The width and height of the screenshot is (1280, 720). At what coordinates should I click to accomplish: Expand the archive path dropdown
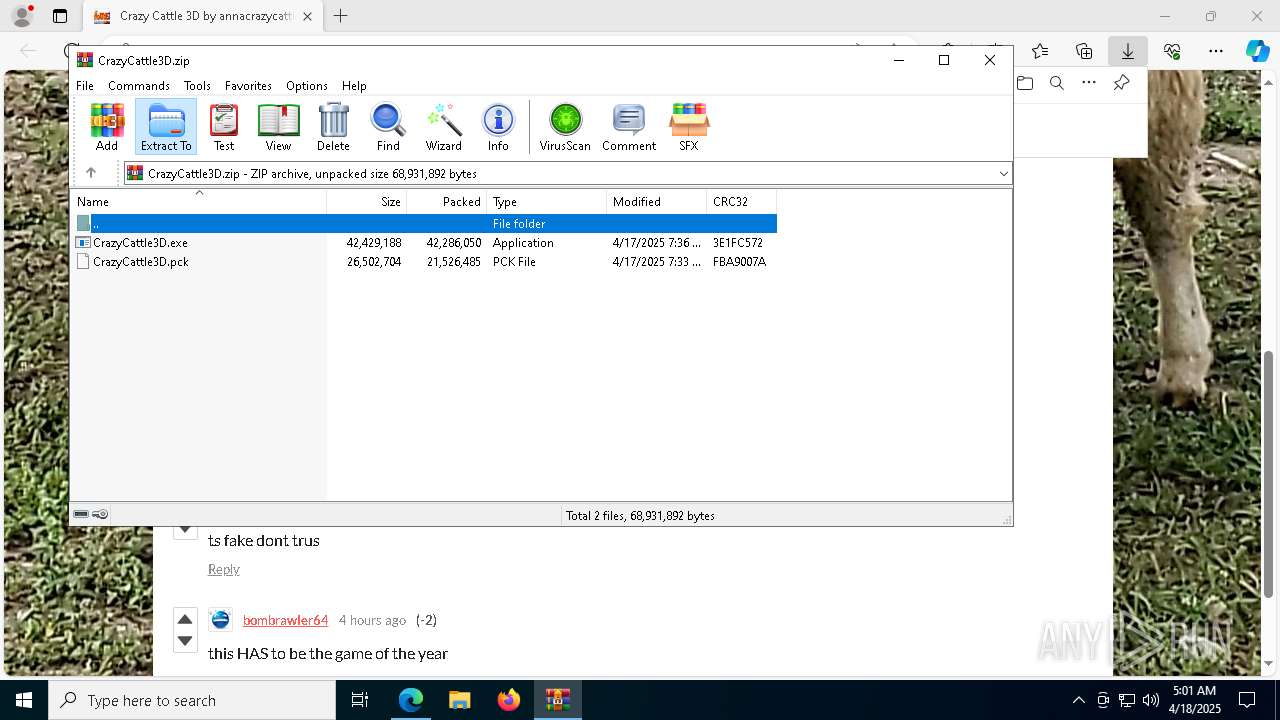pos(1003,174)
